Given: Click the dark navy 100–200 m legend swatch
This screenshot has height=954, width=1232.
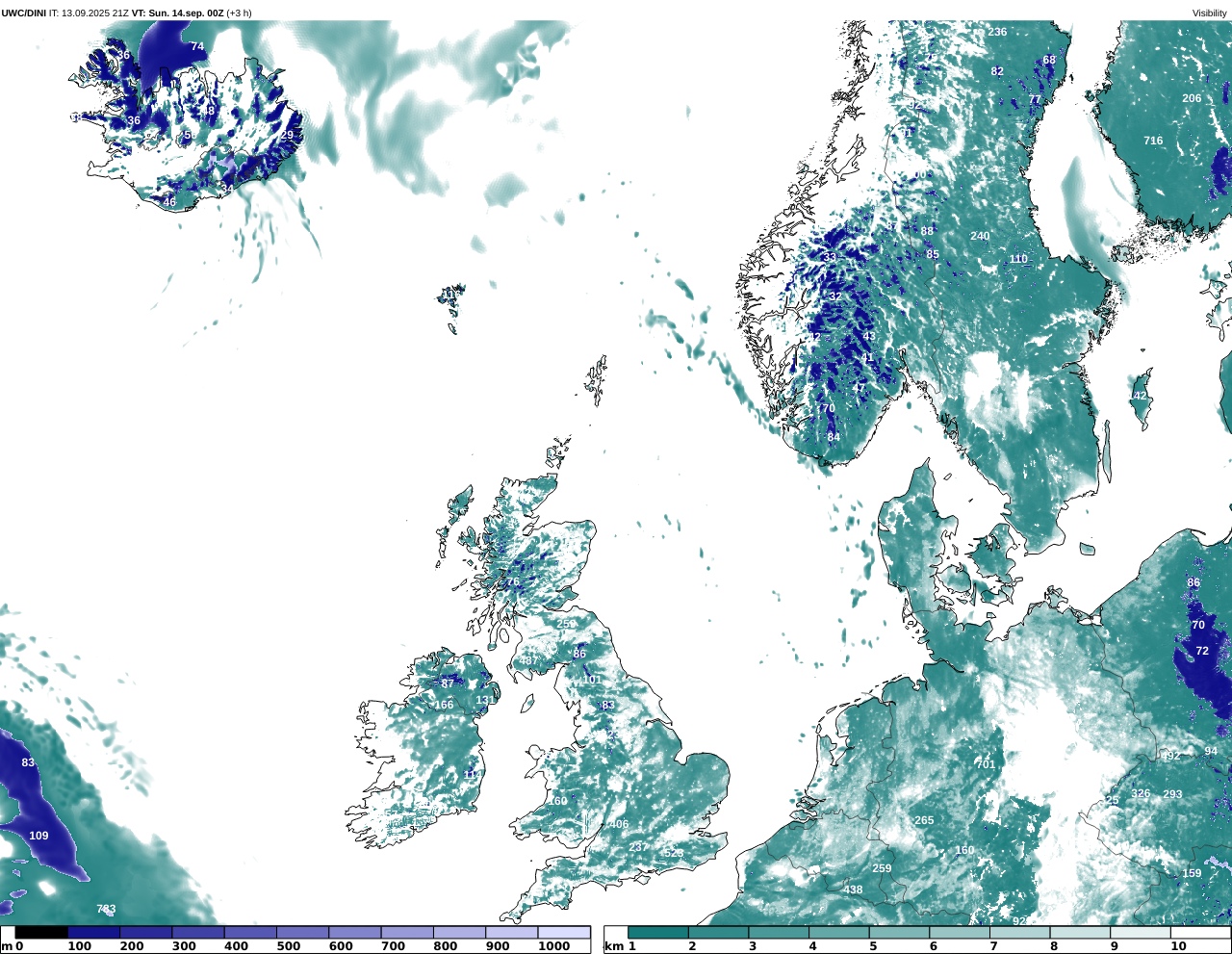Looking at the screenshot, I should click(x=93, y=932).
